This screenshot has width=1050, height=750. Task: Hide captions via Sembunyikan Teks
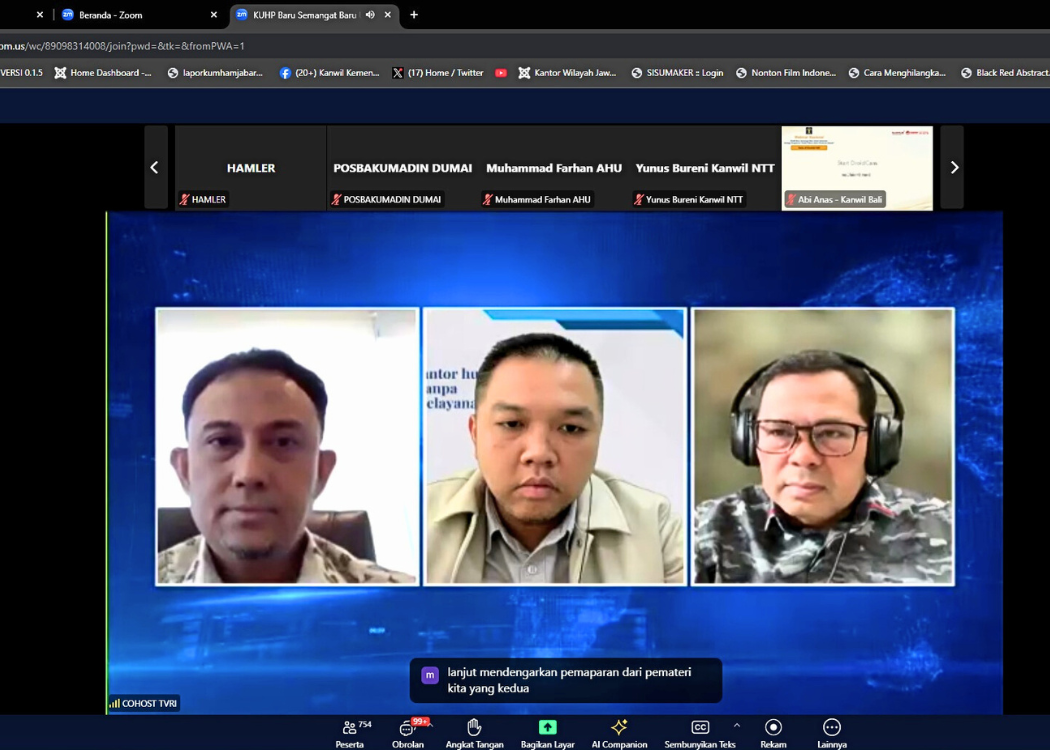pos(700,733)
